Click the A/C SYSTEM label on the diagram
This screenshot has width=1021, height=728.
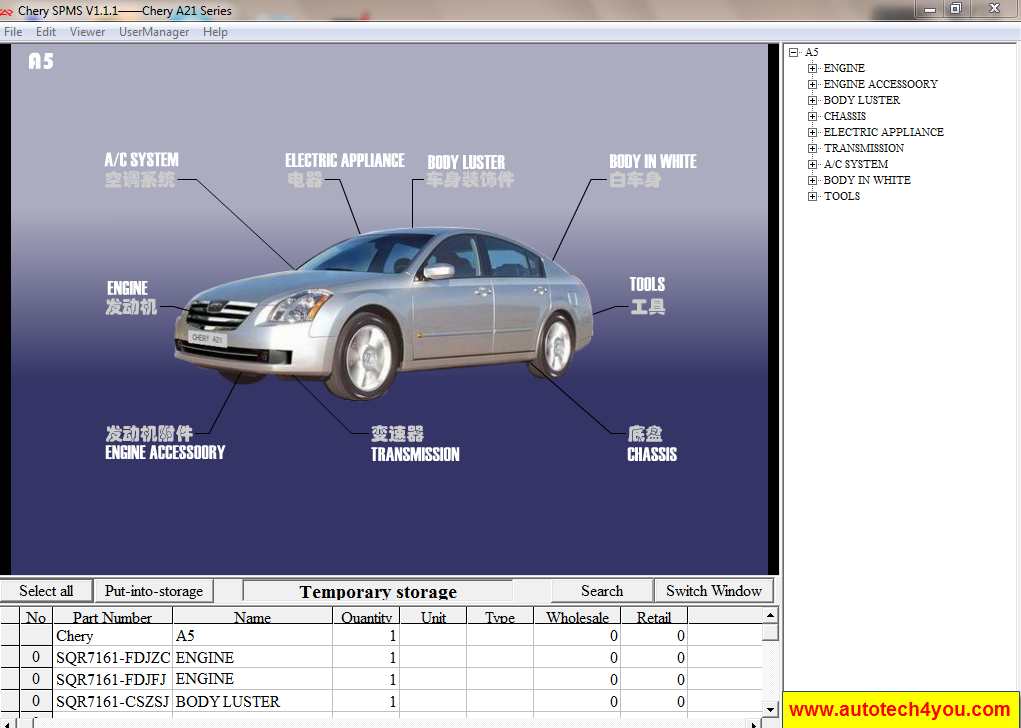tap(141, 160)
